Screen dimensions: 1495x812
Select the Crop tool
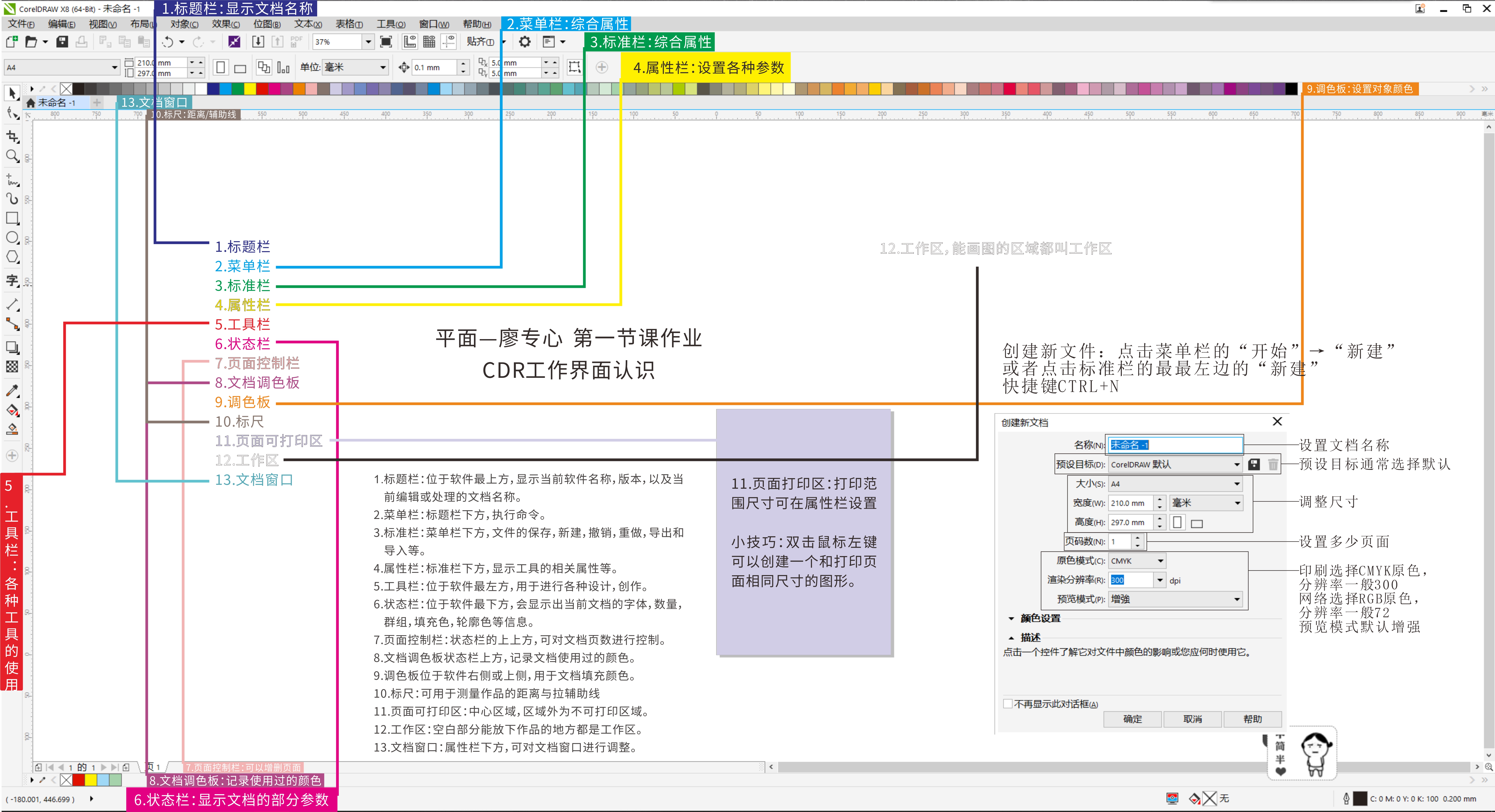[12, 136]
